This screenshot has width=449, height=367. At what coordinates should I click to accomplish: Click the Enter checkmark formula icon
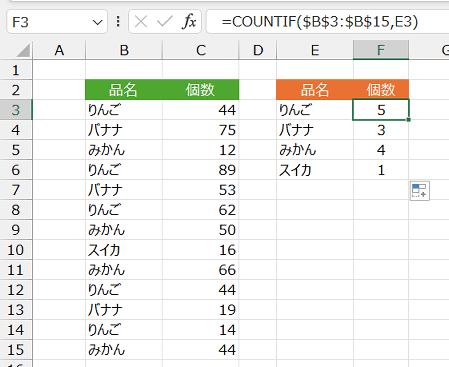[165, 22]
